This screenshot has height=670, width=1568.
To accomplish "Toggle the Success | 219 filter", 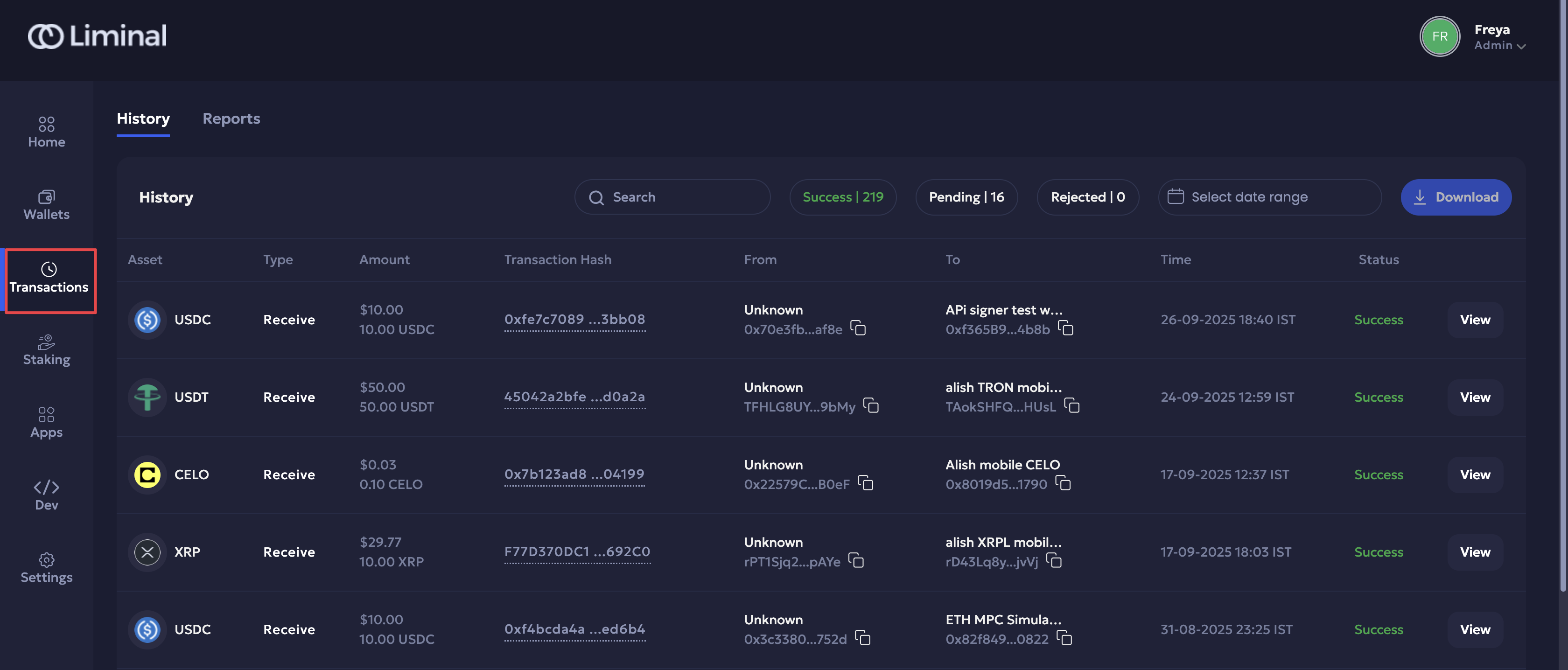I will click(x=842, y=197).
